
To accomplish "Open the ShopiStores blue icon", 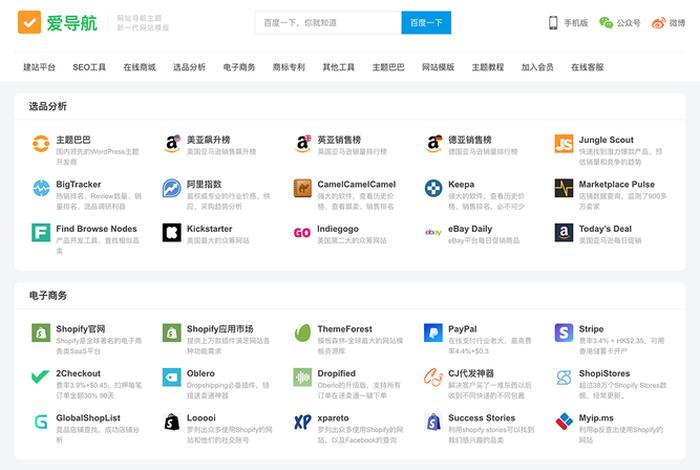I will (x=564, y=377).
